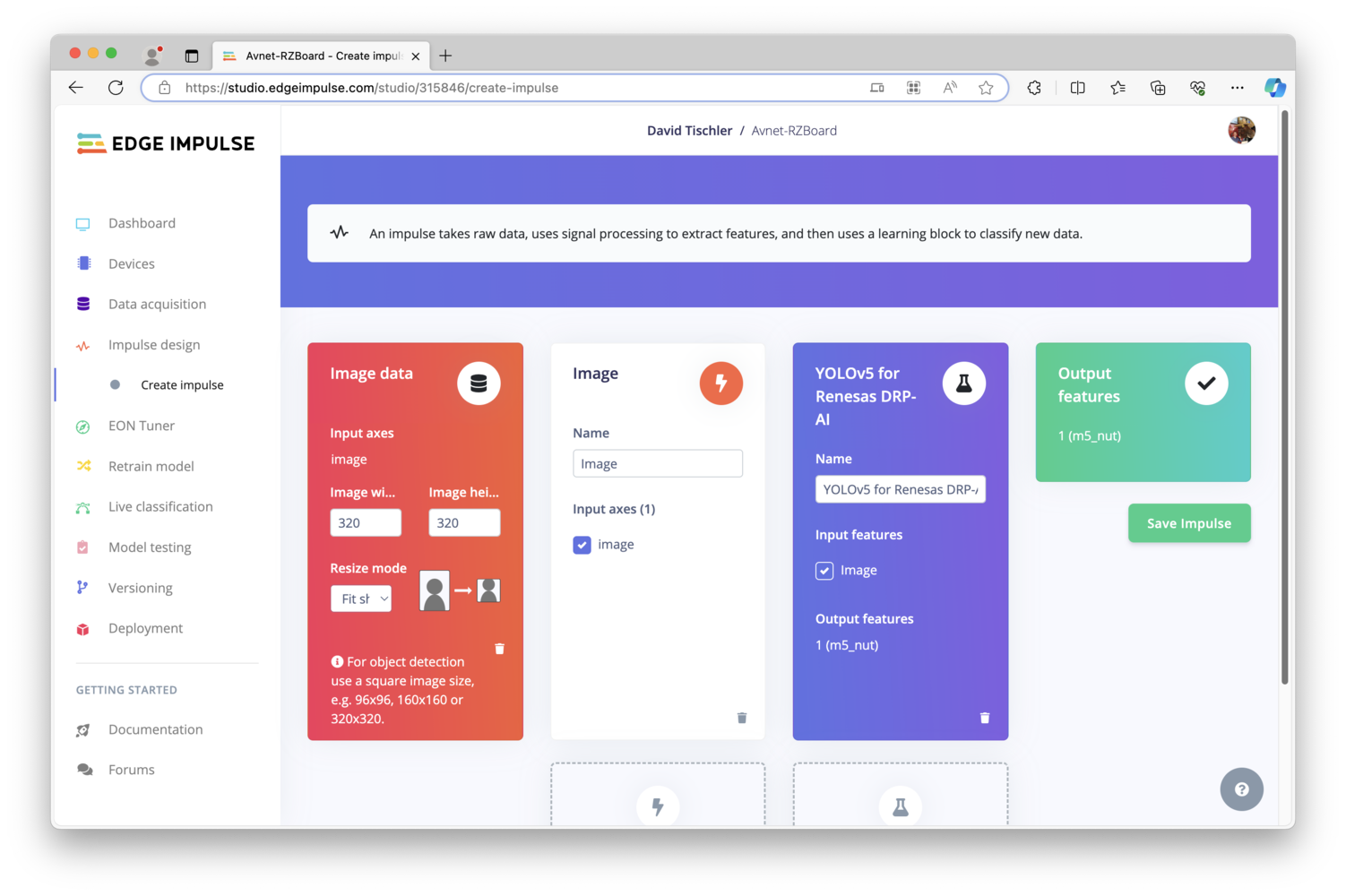1346x896 pixels.
Task: Click the Devices chip icon
Action: tap(83, 263)
